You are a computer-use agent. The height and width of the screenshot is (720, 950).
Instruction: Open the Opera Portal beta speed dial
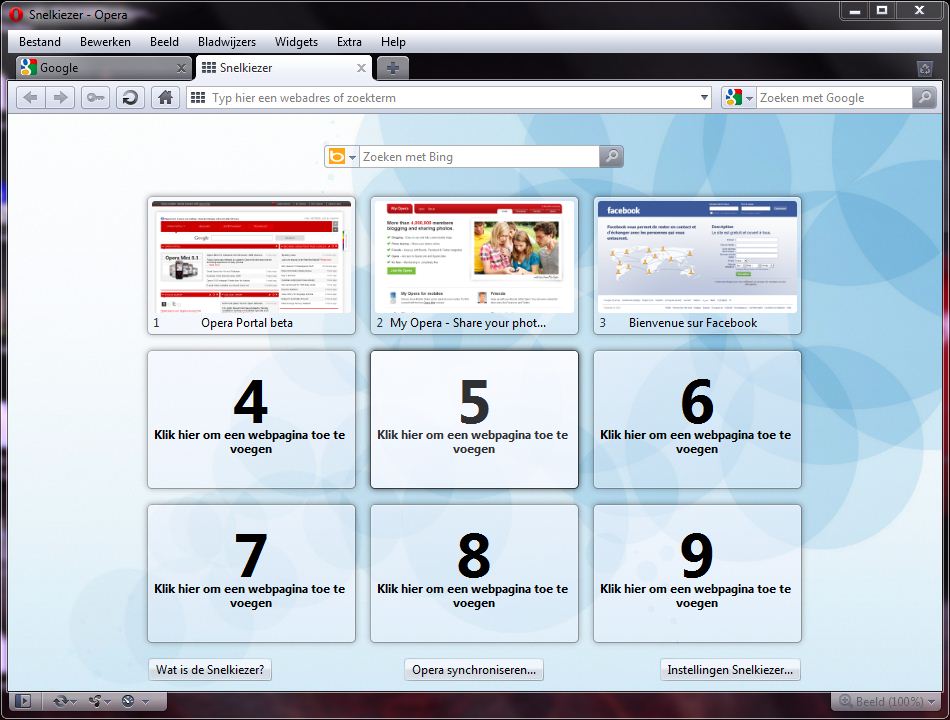(x=251, y=265)
